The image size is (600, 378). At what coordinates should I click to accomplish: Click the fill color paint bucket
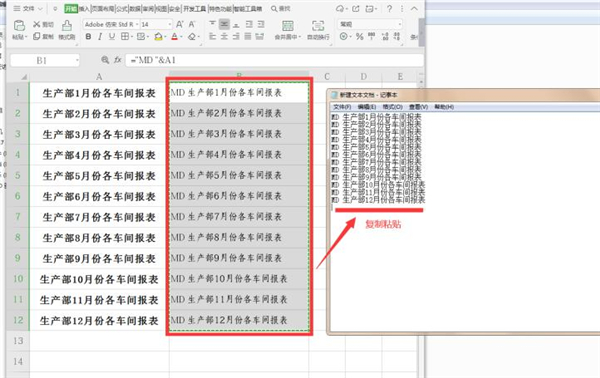158,37
